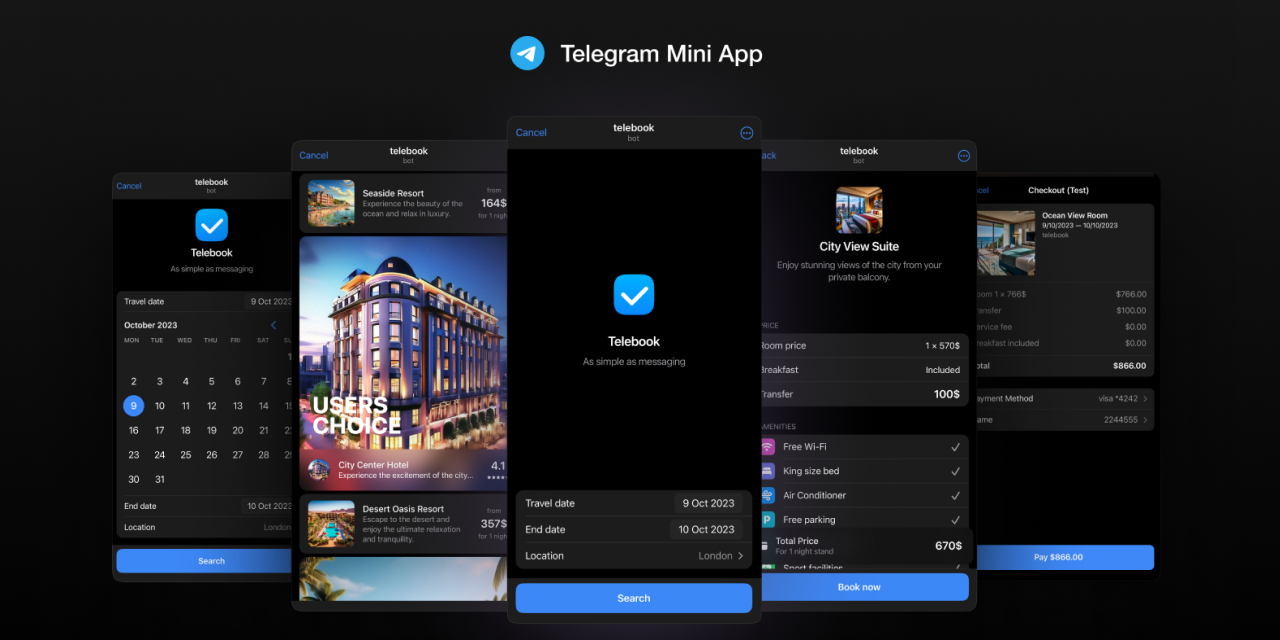Click the Free parking amenity icon
This screenshot has height=640, width=1280.
[767, 519]
